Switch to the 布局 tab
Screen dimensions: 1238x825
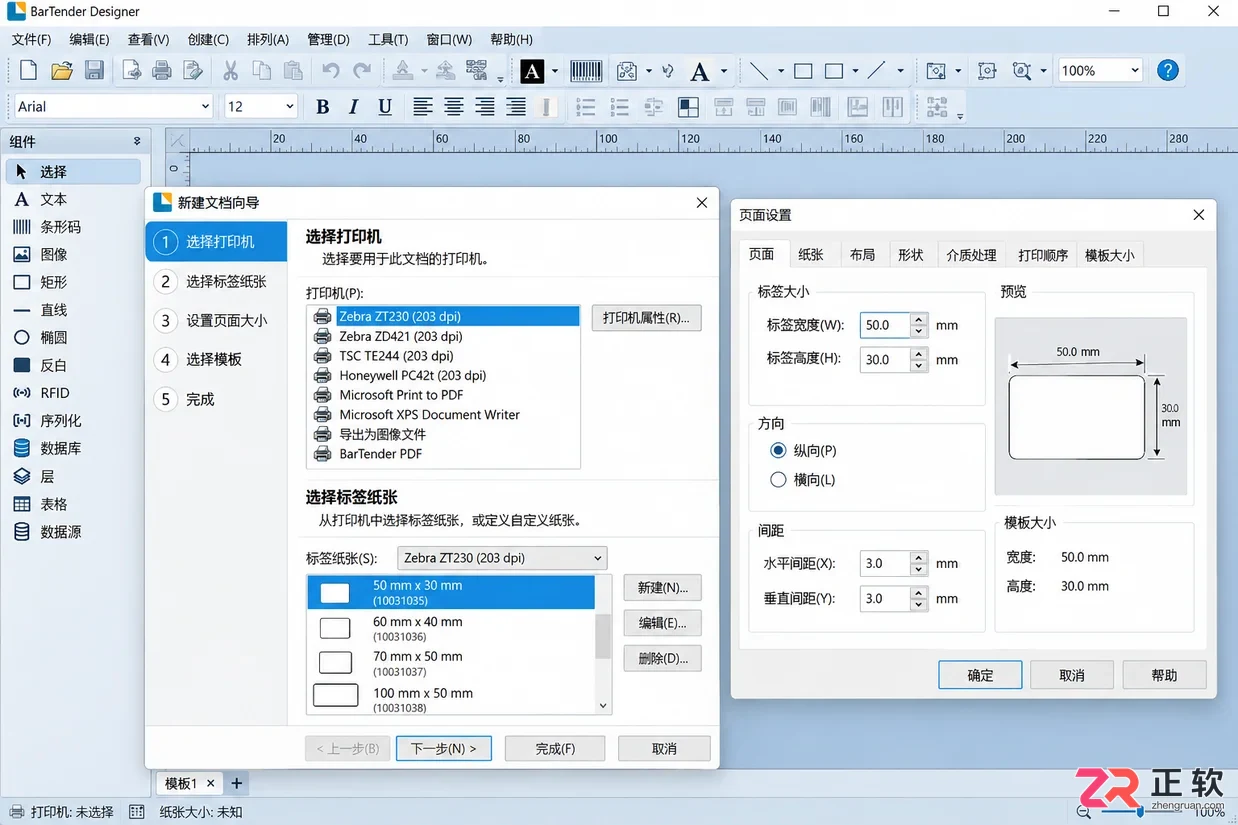(x=862, y=255)
